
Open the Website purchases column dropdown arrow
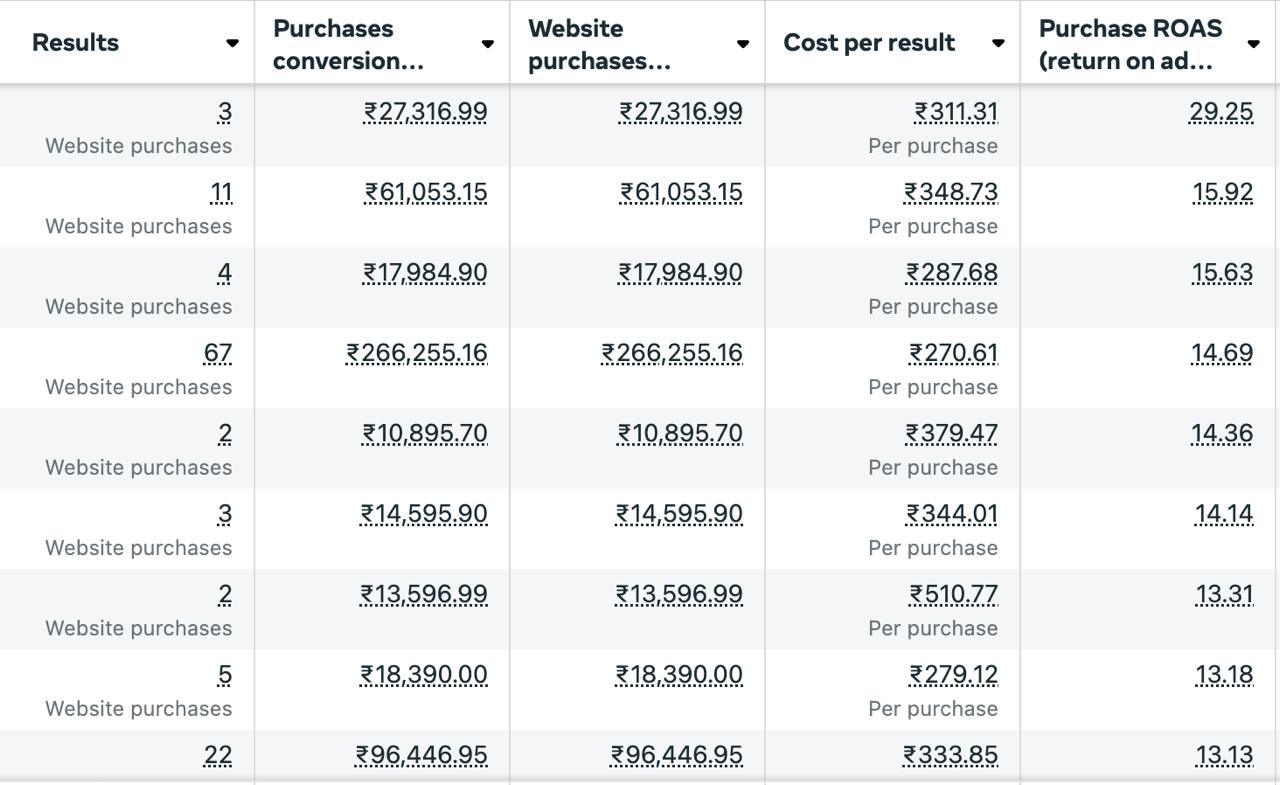pyautogui.click(x=742, y=43)
